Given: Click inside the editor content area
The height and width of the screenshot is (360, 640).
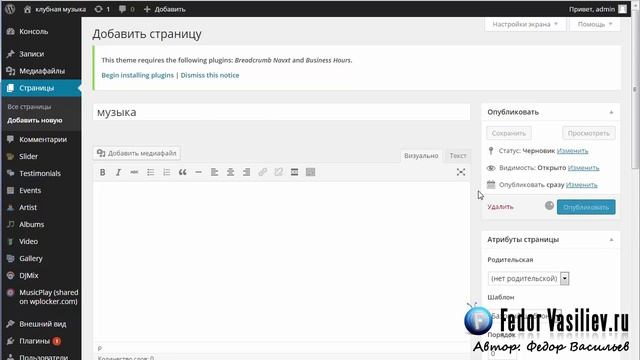Looking at the screenshot, I should 282,261.
